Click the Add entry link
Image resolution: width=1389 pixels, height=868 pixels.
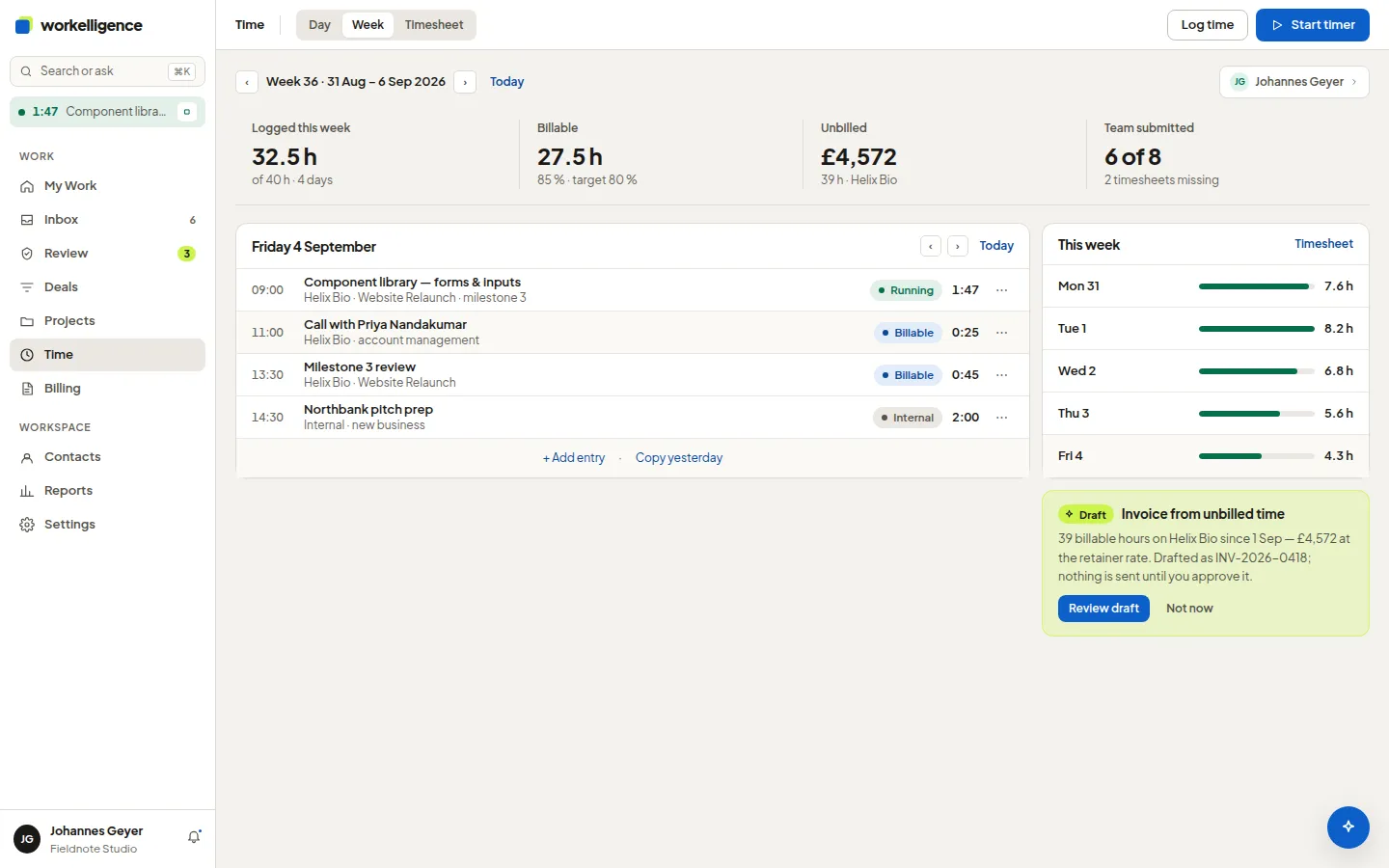(574, 458)
